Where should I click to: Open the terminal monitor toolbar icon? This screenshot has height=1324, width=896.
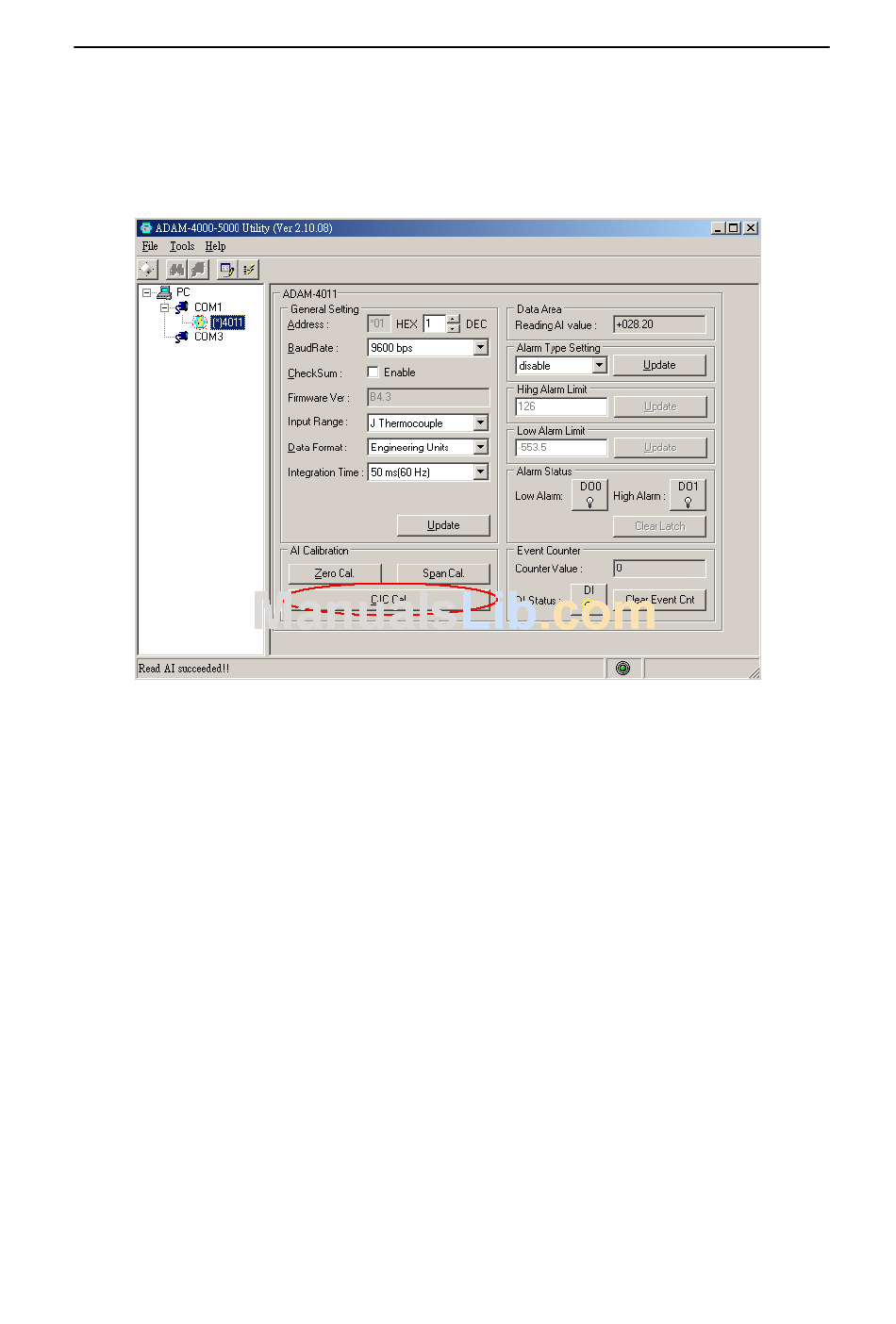[x=226, y=270]
